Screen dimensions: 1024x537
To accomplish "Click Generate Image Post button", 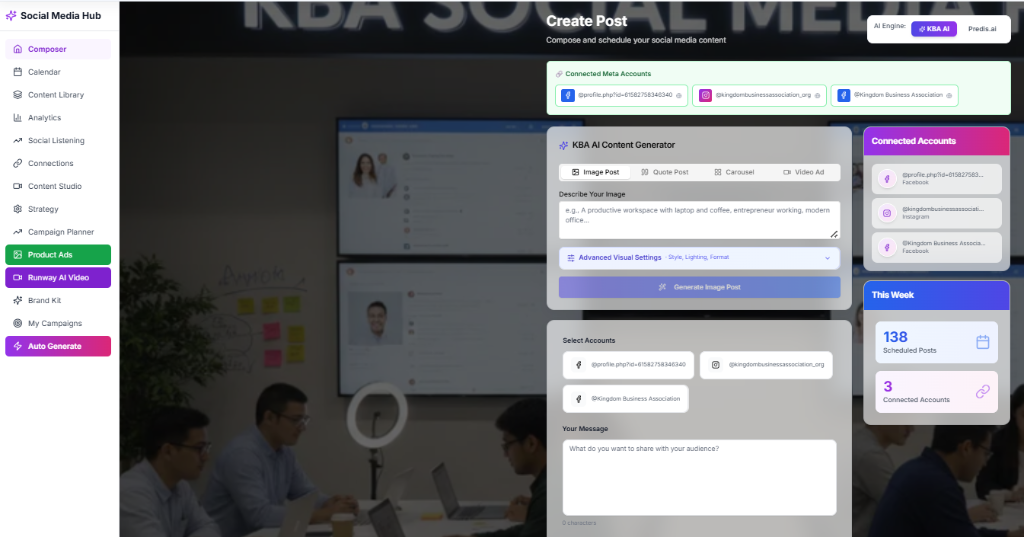I will pyautogui.click(x=699, y=287).
